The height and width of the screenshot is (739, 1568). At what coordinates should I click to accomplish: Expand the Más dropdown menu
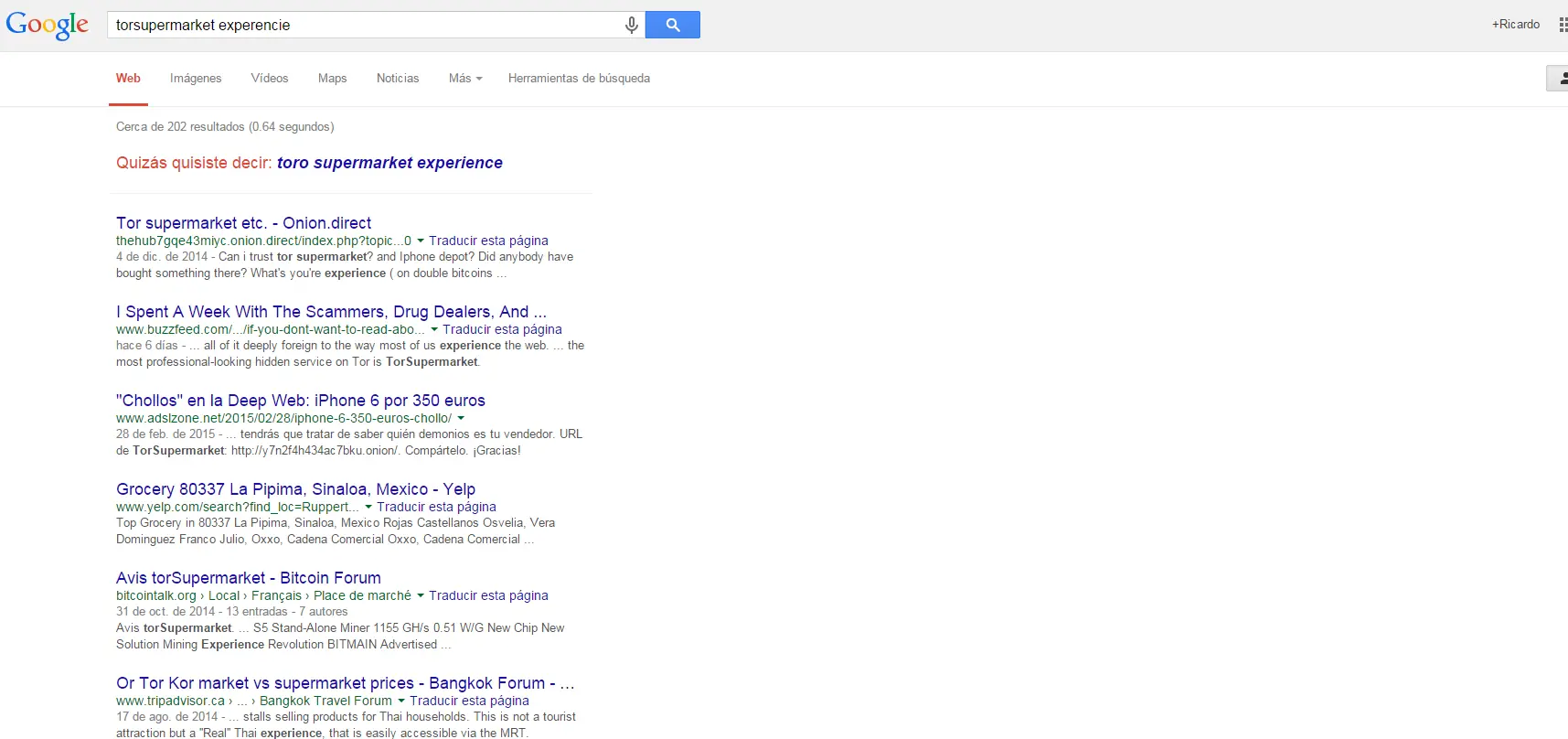pos(465,79)
